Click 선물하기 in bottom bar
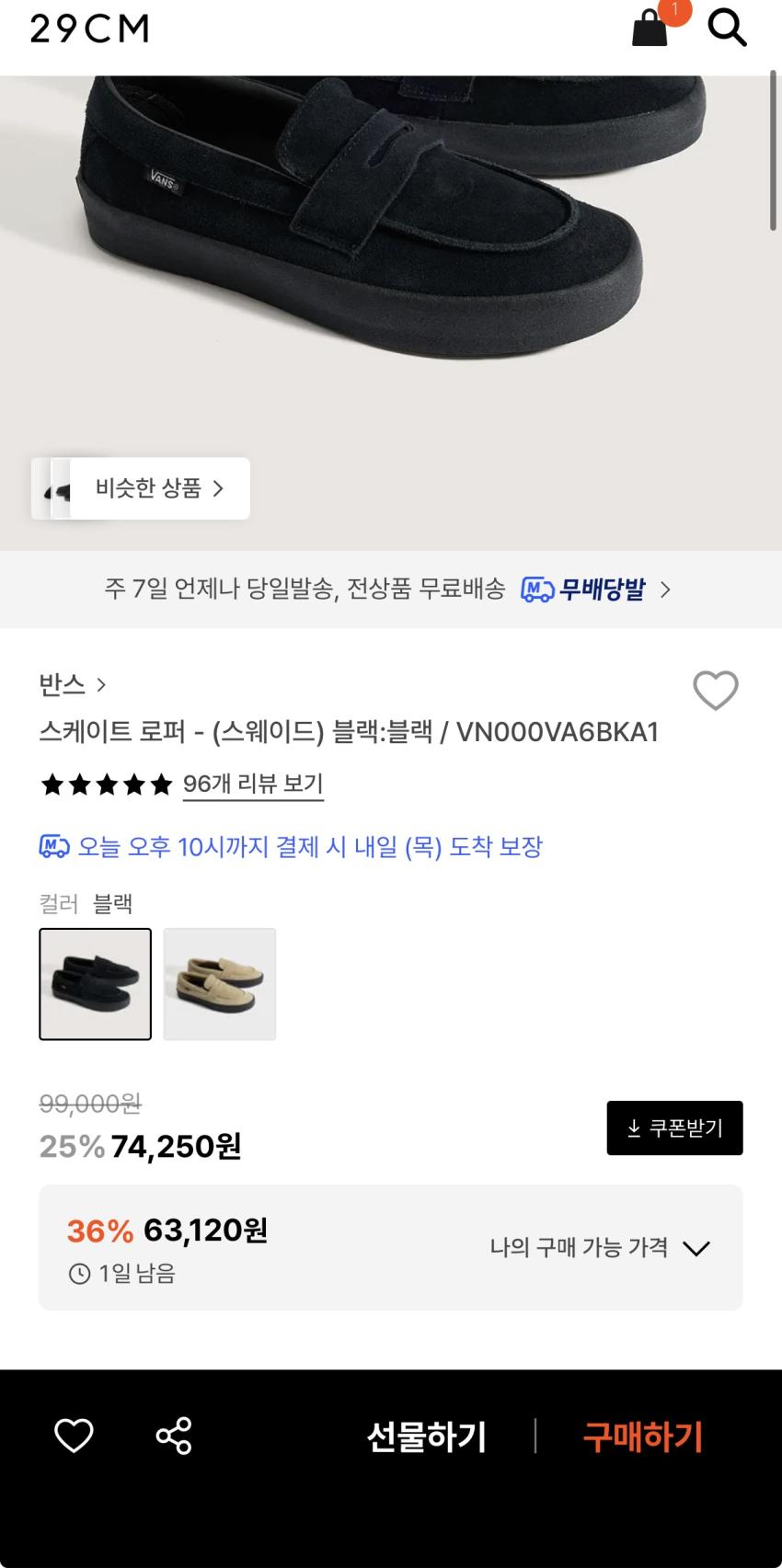The height and width of the screenshot is (1568, 782). tap(426, 1436)
